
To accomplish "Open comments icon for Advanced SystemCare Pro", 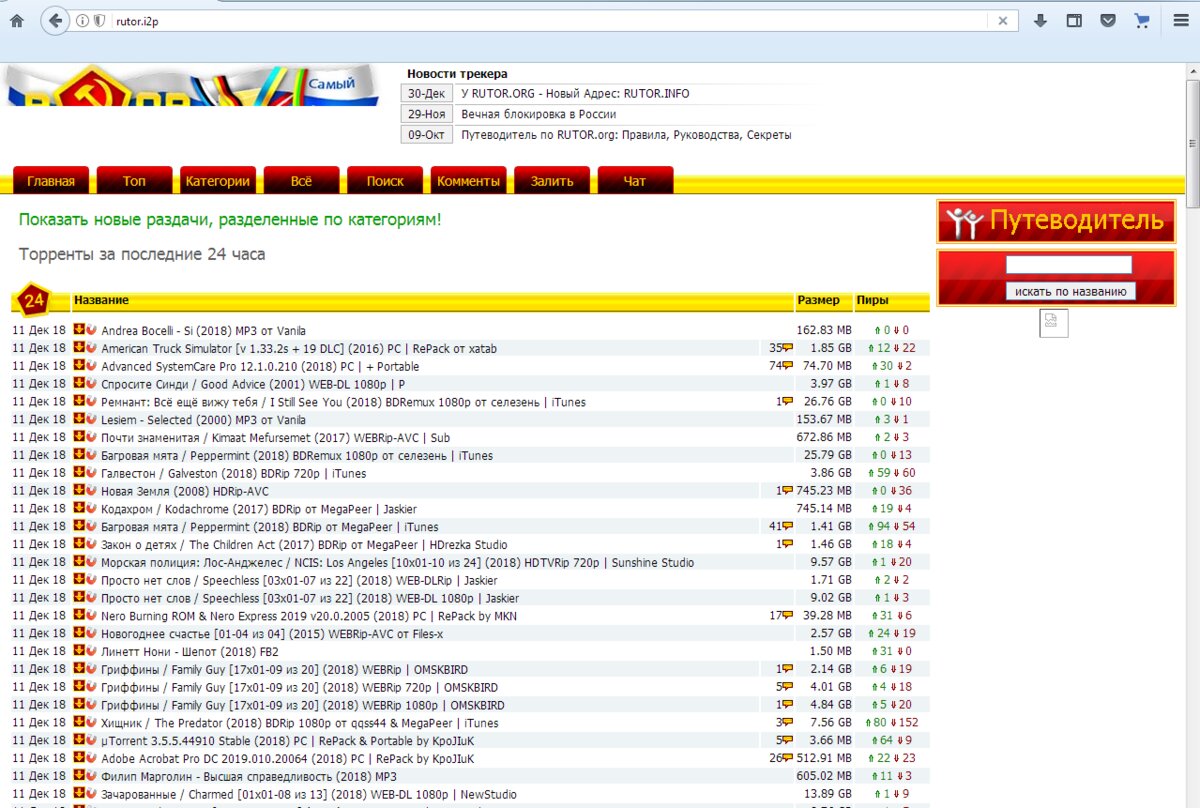I will click(787, 366).
